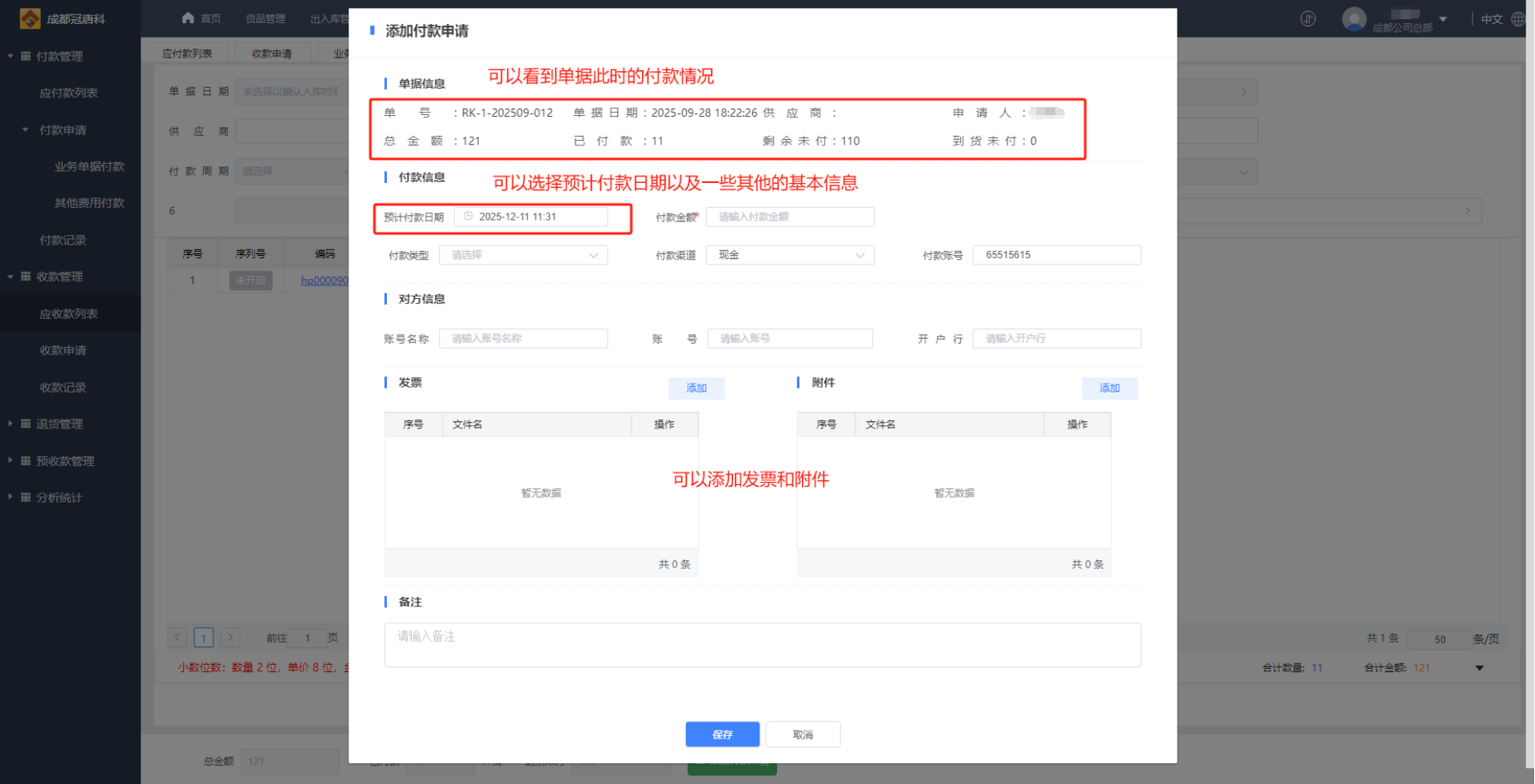
Task: Click the 未开启 serial number button
Action: [x=251, y=281]
